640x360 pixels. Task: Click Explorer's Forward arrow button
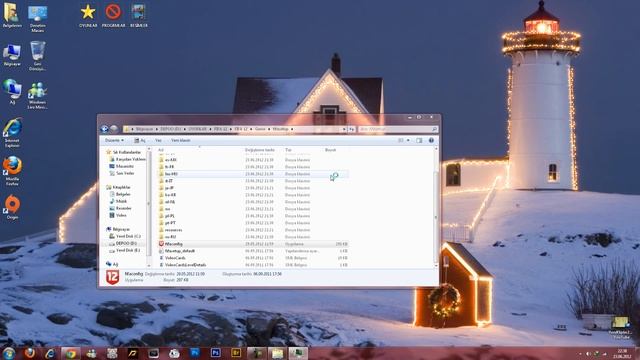[x=114, y=129]
